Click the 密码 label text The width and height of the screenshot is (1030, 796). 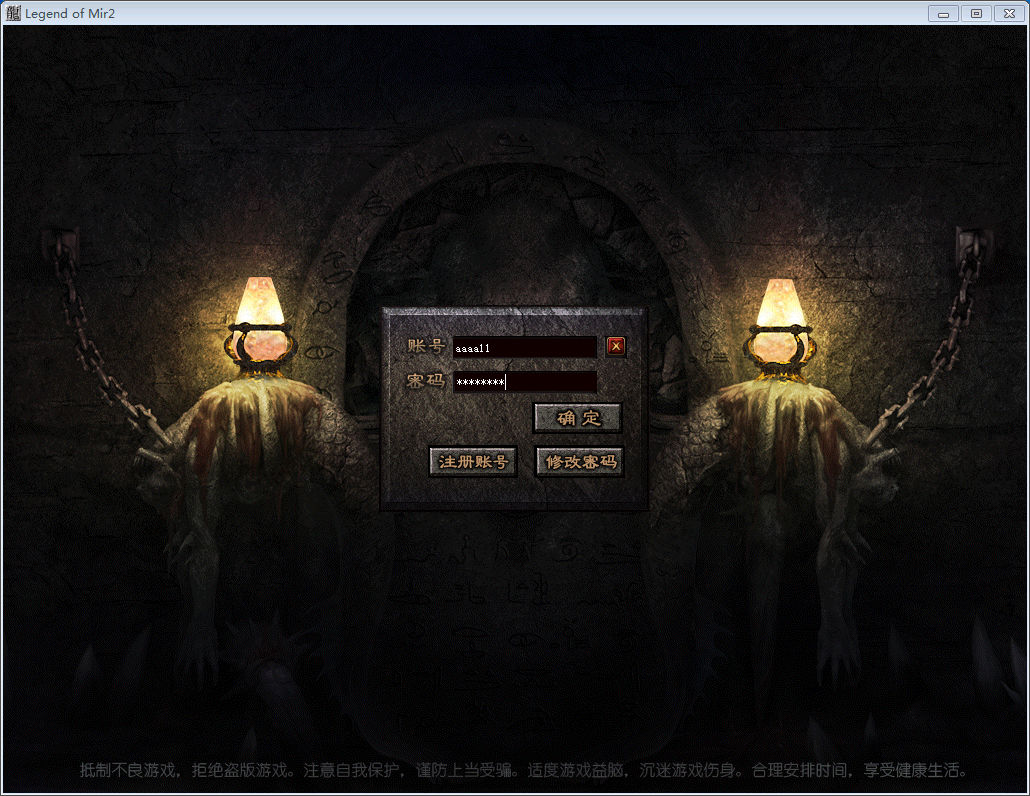point(425,382)
